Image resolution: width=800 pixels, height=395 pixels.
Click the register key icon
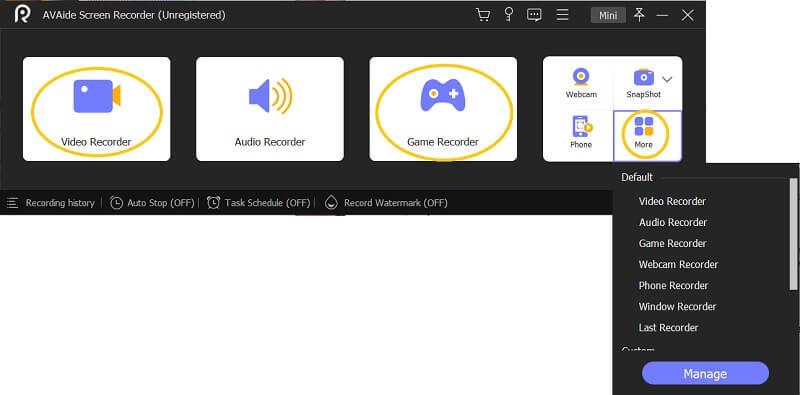point(508,15)
